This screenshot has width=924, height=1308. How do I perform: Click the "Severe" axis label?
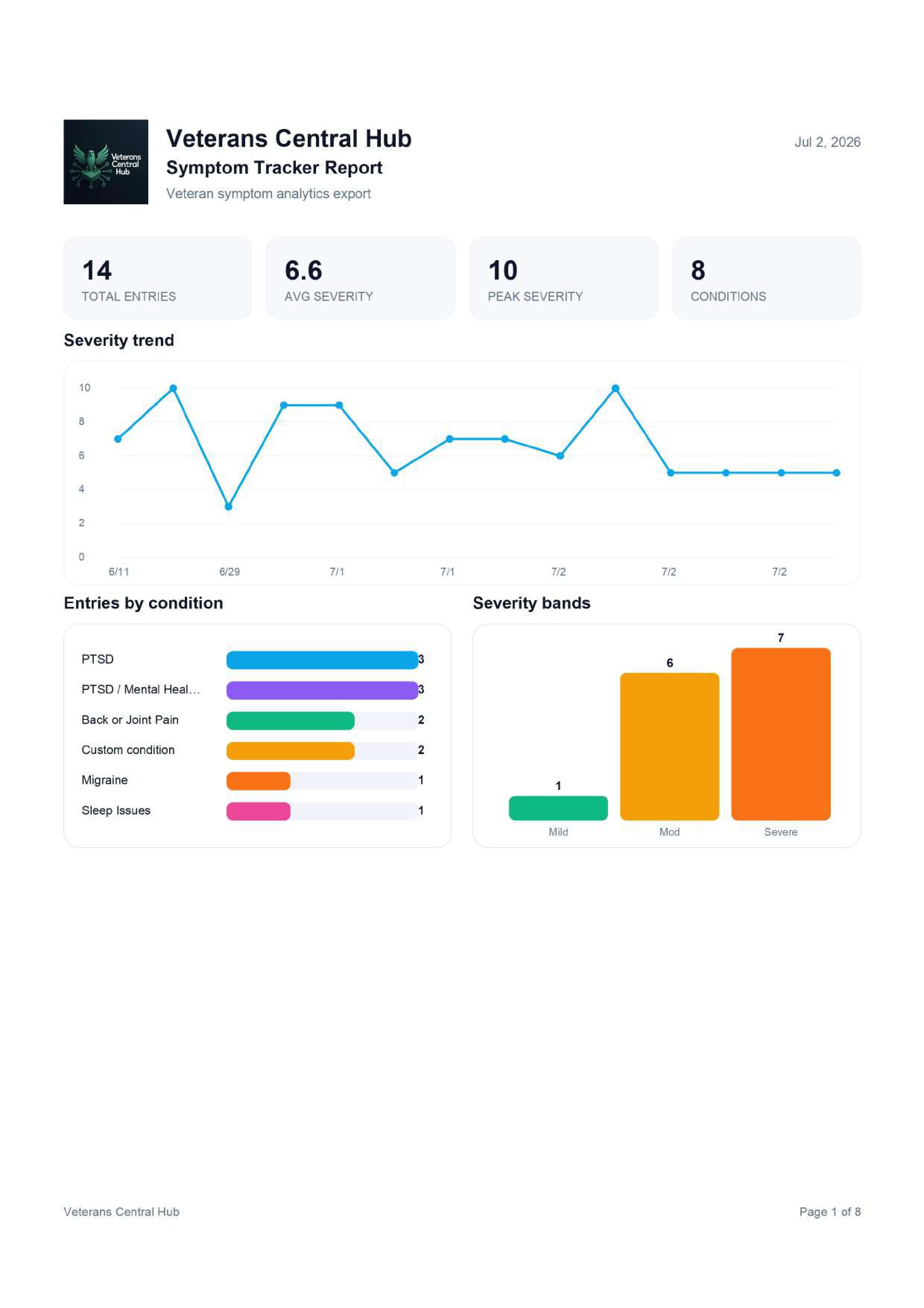click(781, 832)
